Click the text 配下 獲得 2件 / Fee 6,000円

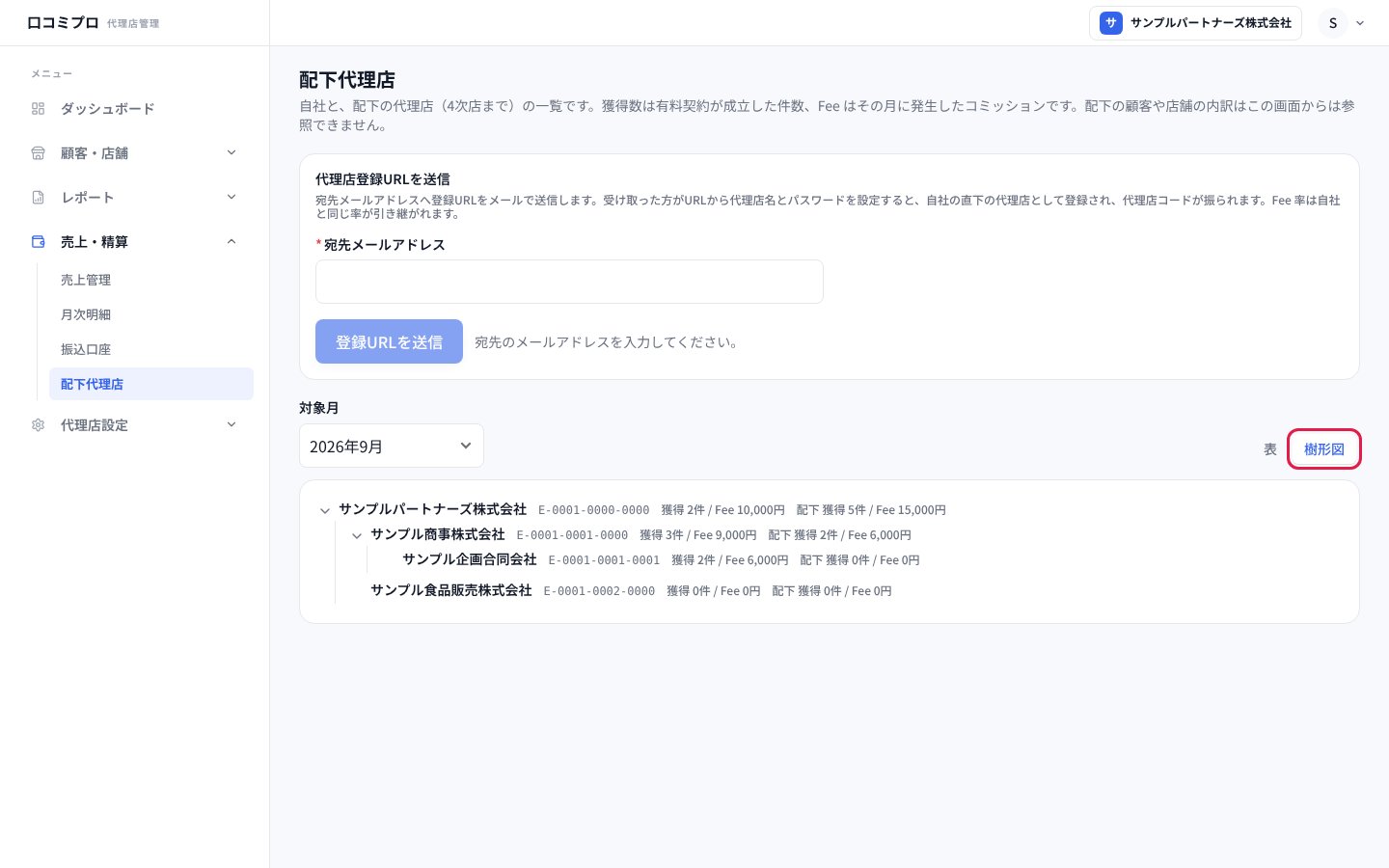tap(839, 535)
